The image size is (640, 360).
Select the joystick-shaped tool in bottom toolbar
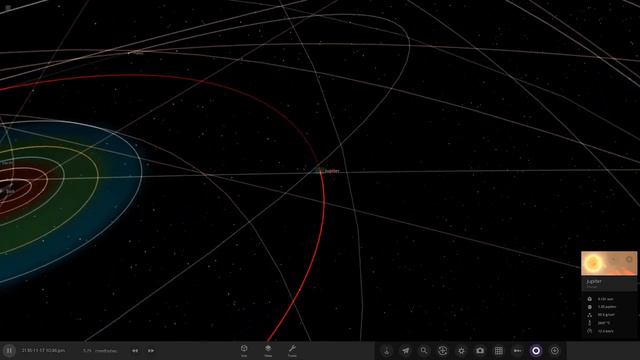(387, 351)
